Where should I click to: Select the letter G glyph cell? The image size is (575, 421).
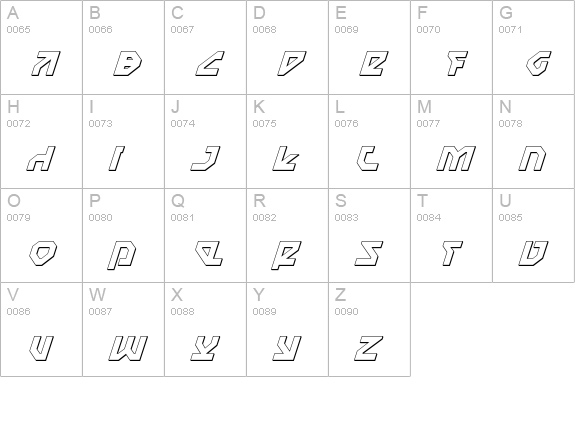point(533,47)
